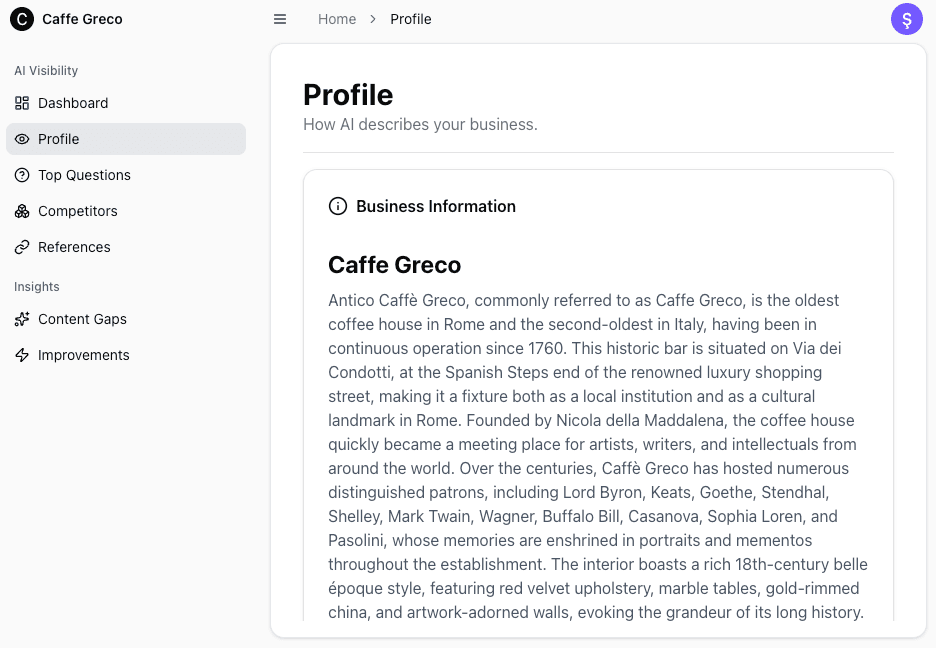Click the Caffe Greco logo icon
The height and width of the screenshot is (648, 936).
[x=22, y=19]
